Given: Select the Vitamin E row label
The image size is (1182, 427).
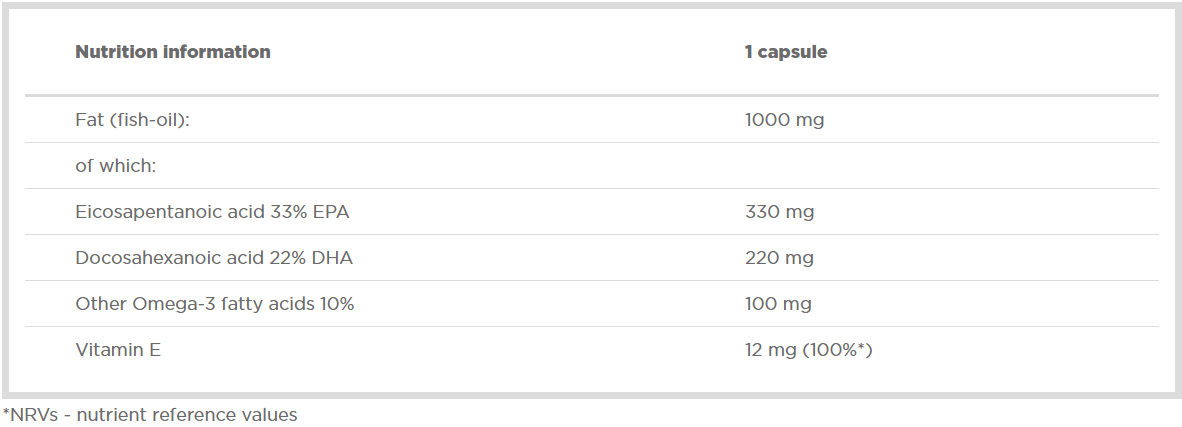Looking at the screenshot, I should point(118,350).
